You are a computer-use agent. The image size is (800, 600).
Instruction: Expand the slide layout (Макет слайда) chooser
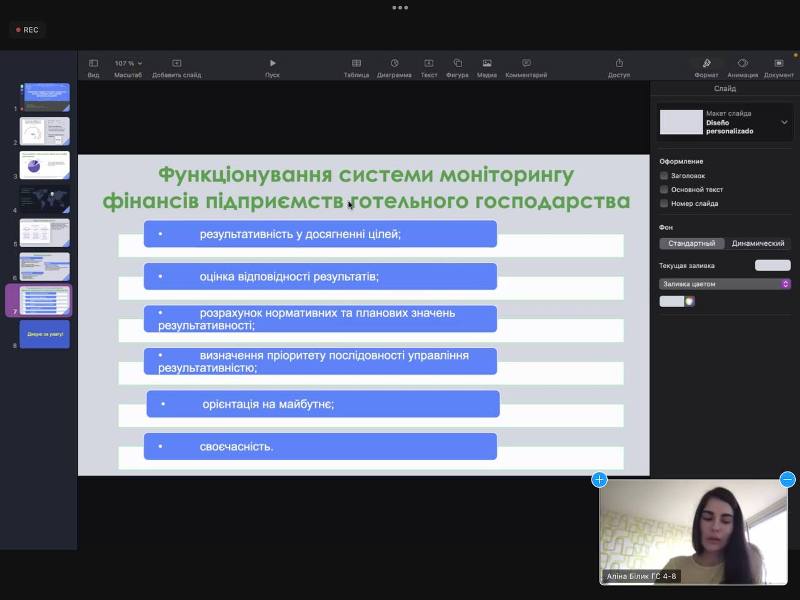click(784, 122)
